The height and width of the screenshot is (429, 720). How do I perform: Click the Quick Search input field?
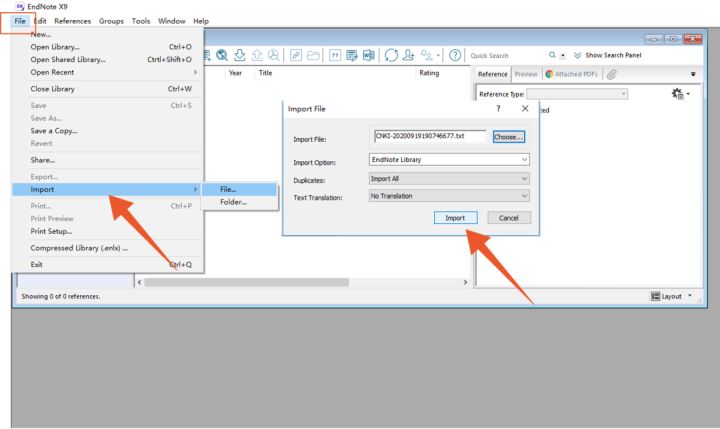(507, 56)
